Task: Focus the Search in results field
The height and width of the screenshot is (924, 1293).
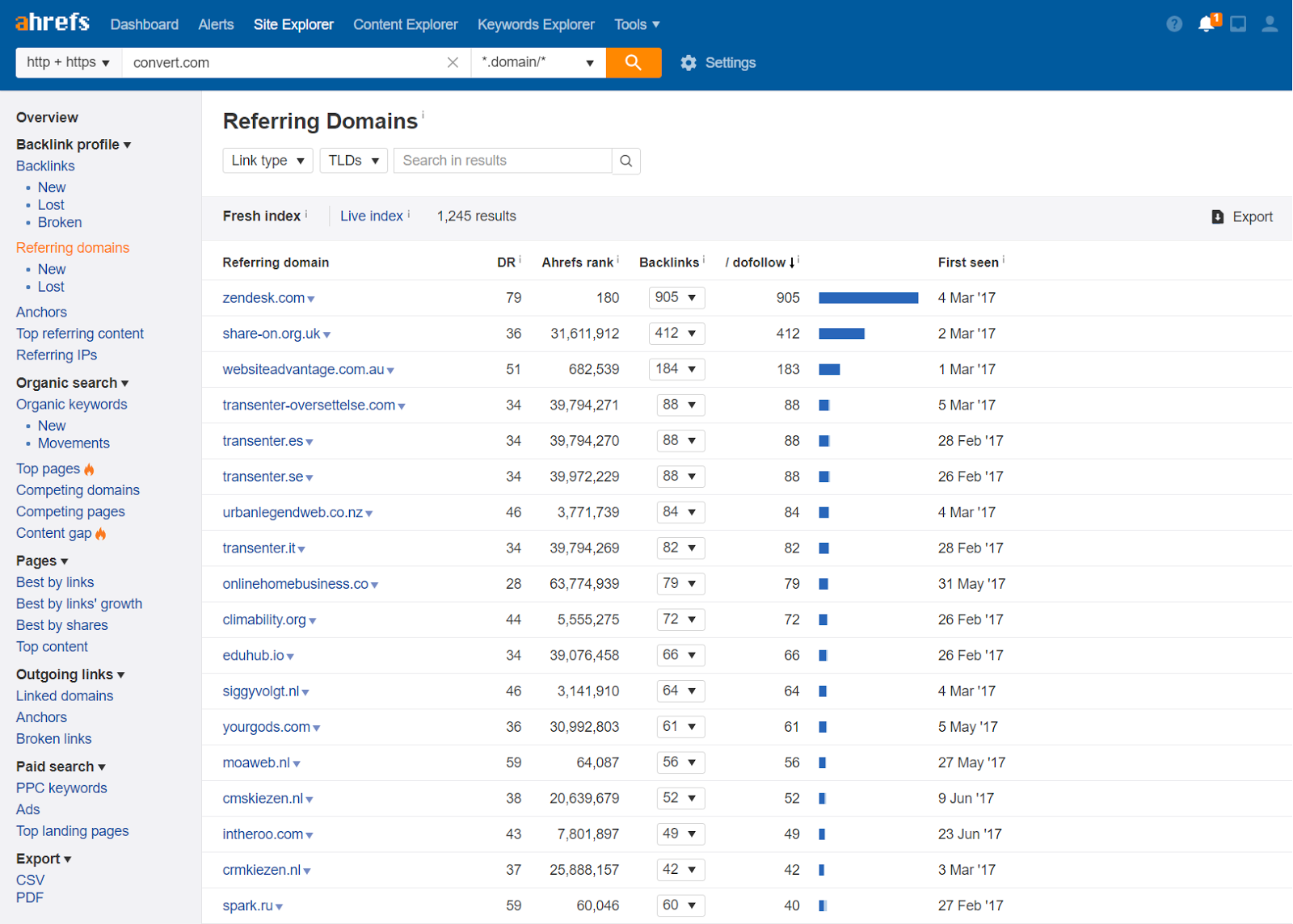Action: pos(503,161)
